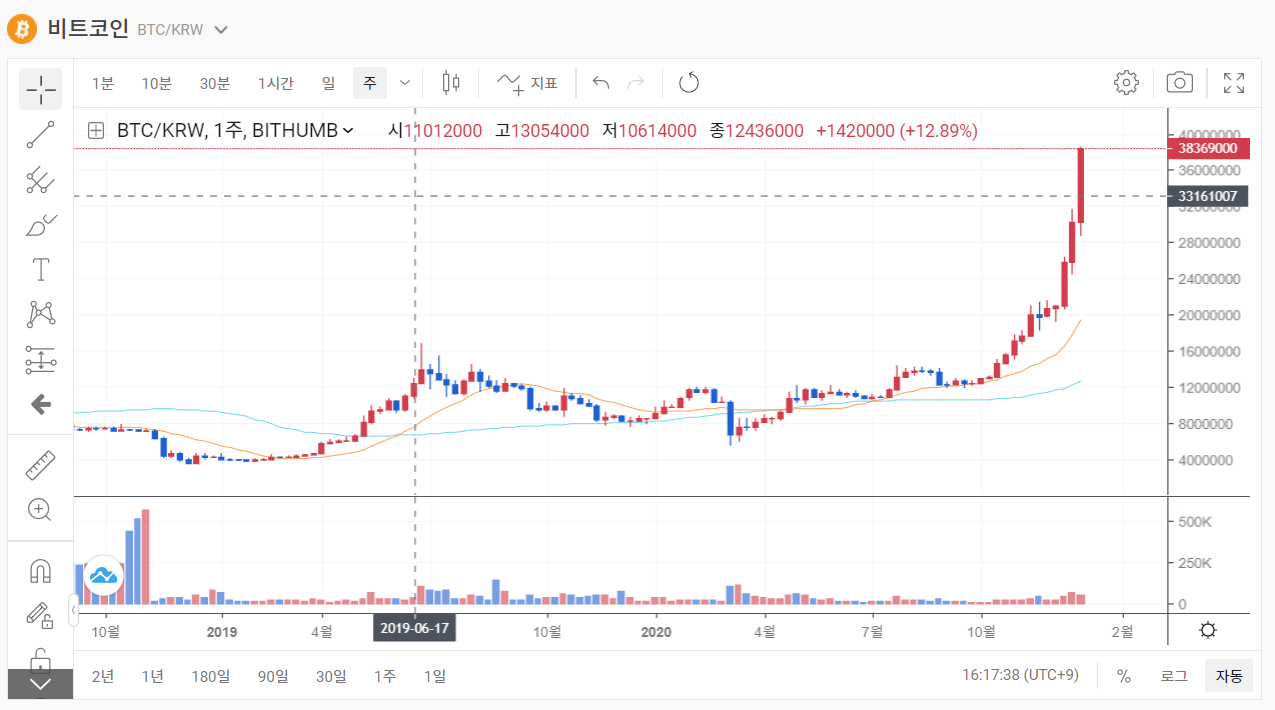The image size is (1275, 710).
Task: Expand the chart legend plus box
Action: pos(96,130)
